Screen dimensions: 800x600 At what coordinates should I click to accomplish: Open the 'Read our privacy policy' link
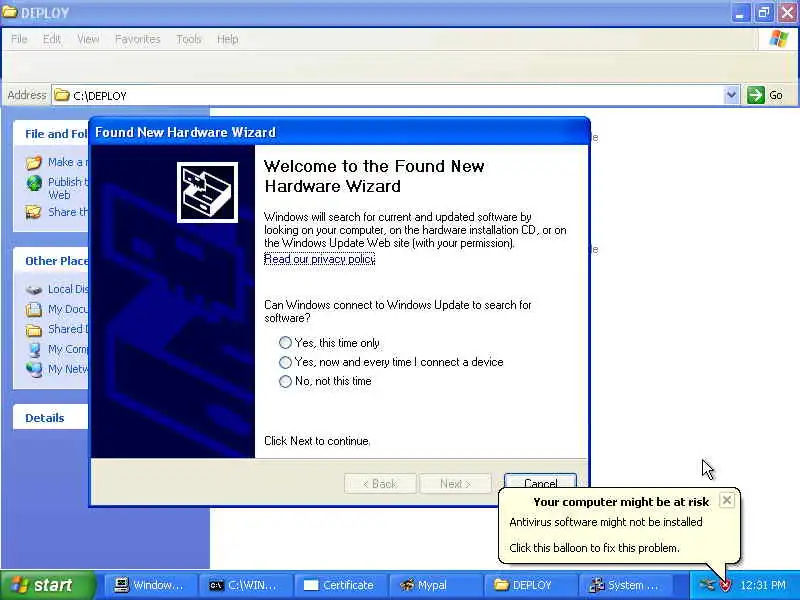pos(319,259)
